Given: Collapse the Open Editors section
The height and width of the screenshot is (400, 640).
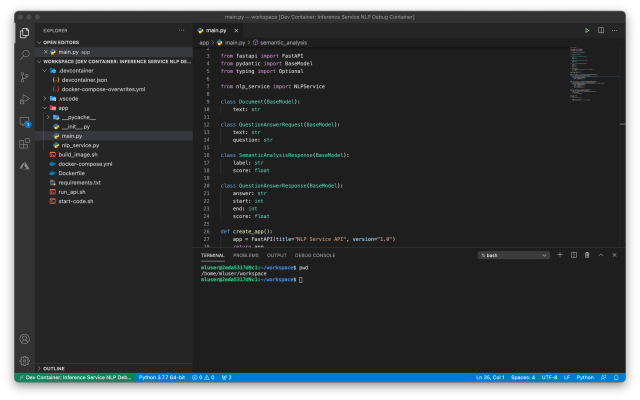Looking at the screenshot, I should [60, 42].
